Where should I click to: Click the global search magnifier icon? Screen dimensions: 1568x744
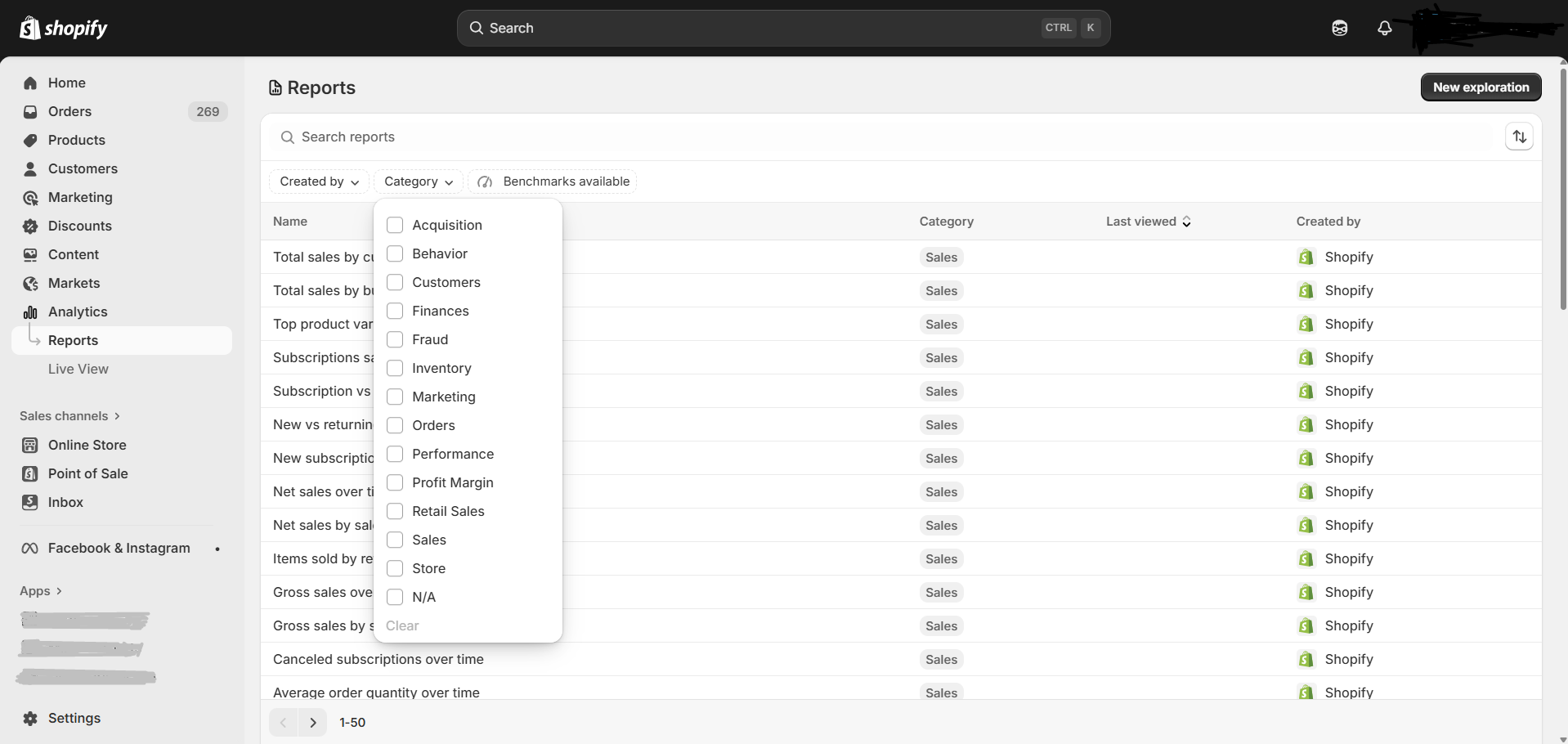pos(476,28)
